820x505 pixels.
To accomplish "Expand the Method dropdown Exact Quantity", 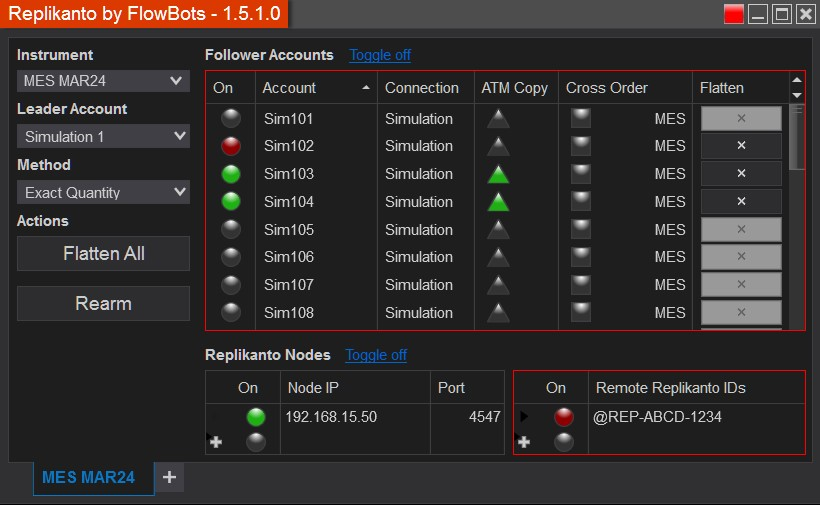I will (x=103, y=192).
